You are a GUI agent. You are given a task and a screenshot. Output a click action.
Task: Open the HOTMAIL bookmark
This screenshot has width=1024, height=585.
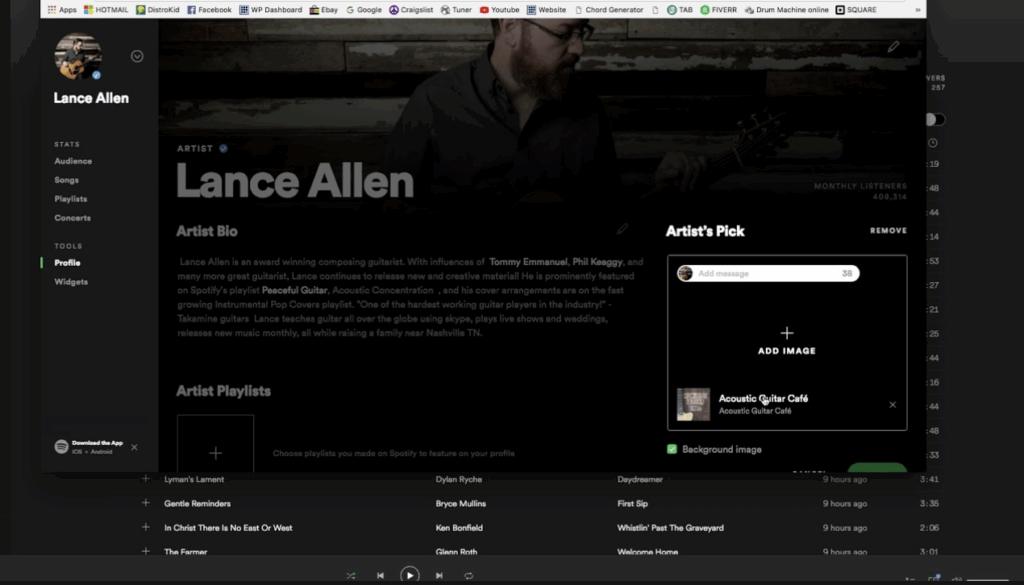106,10
